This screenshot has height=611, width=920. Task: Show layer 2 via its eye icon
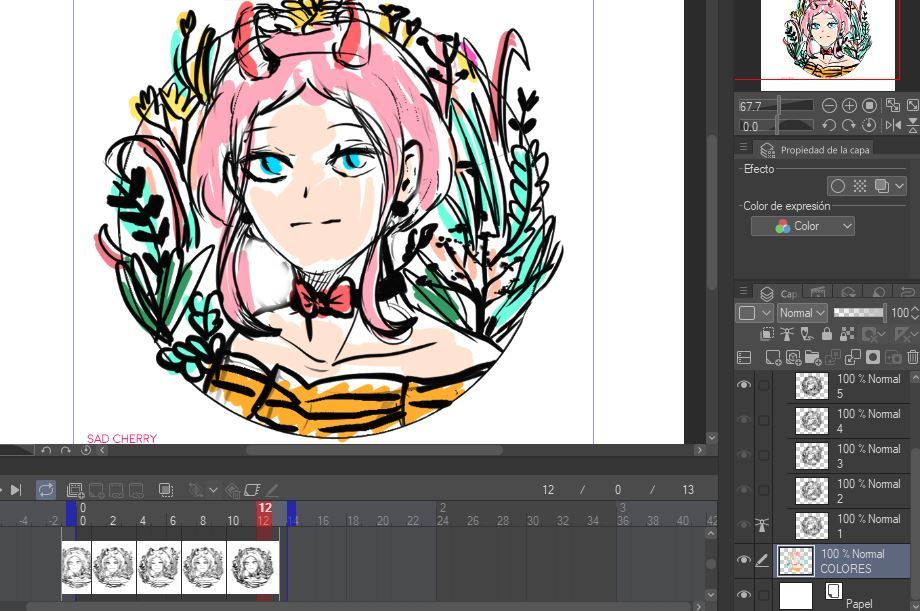point(744,490)
